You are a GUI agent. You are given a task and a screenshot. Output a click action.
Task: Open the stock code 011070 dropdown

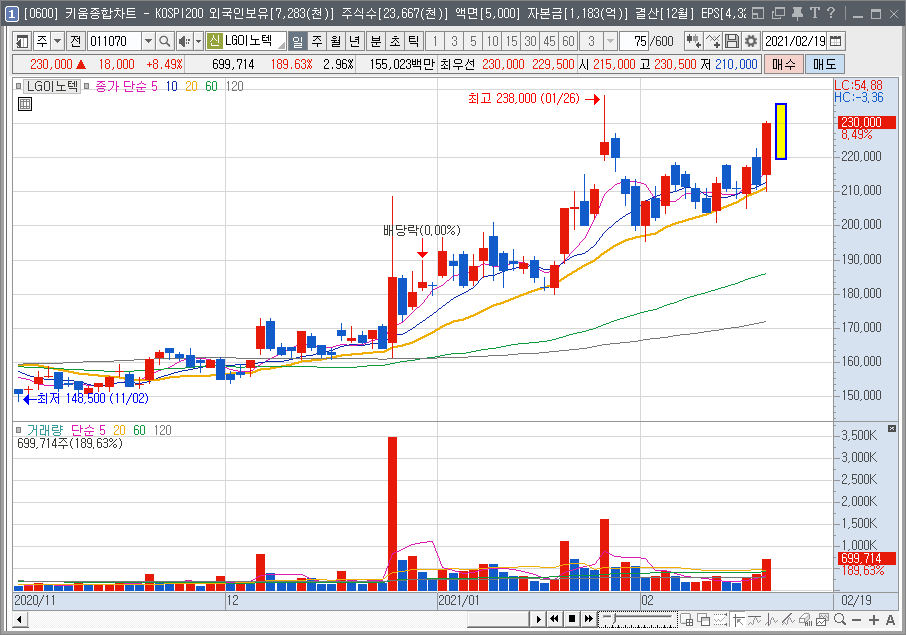pos(148,41)
